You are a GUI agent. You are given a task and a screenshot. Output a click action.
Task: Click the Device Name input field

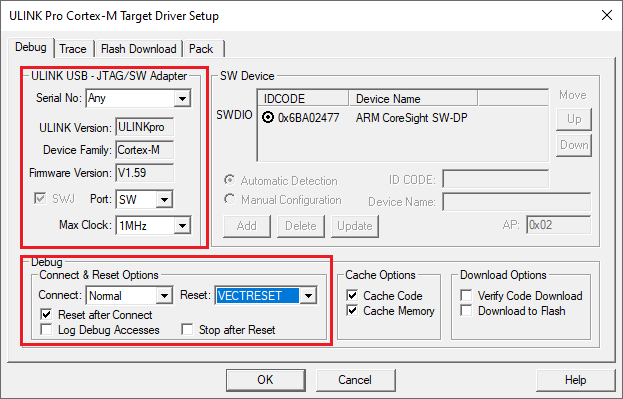517,201
